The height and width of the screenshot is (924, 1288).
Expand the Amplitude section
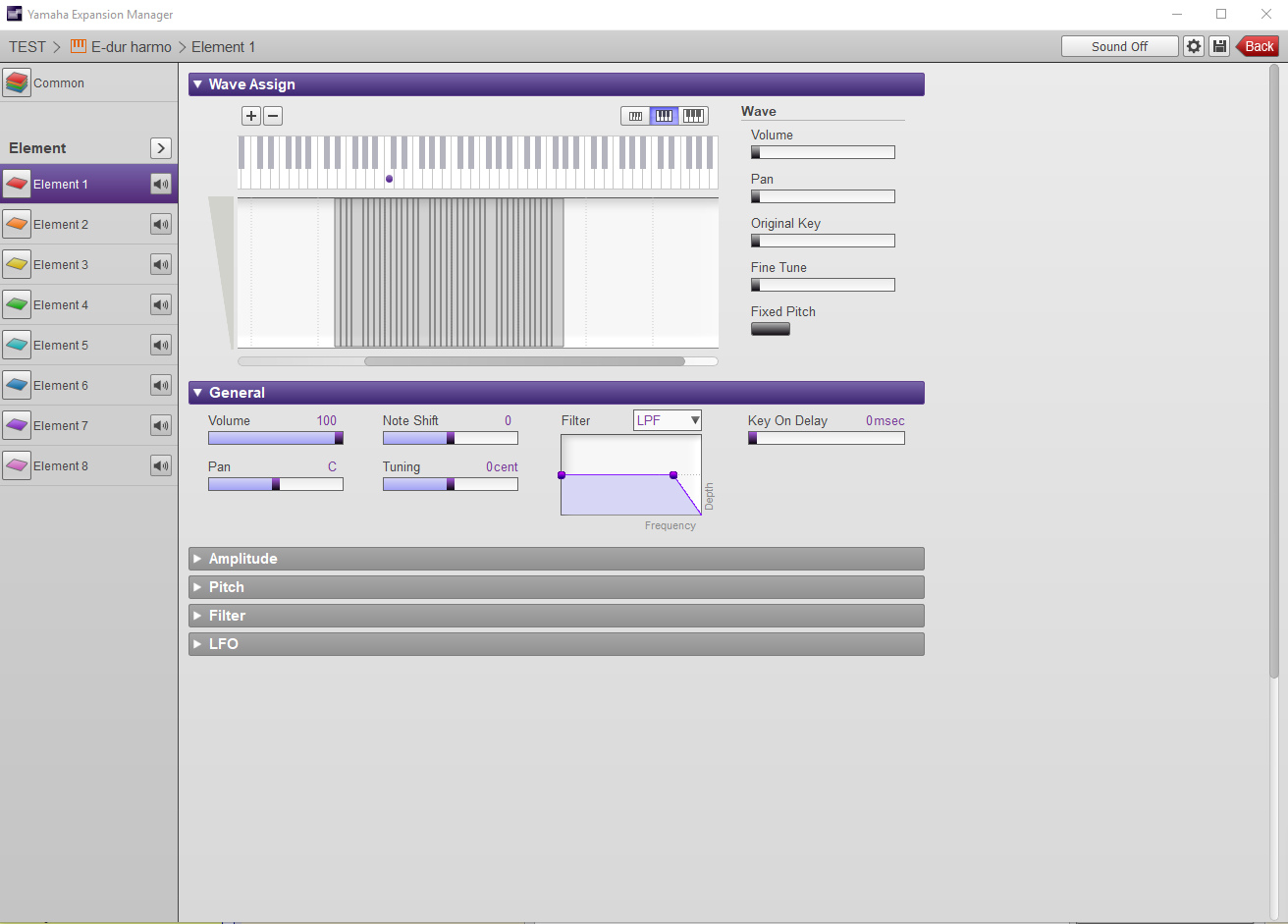pos(557,559)
